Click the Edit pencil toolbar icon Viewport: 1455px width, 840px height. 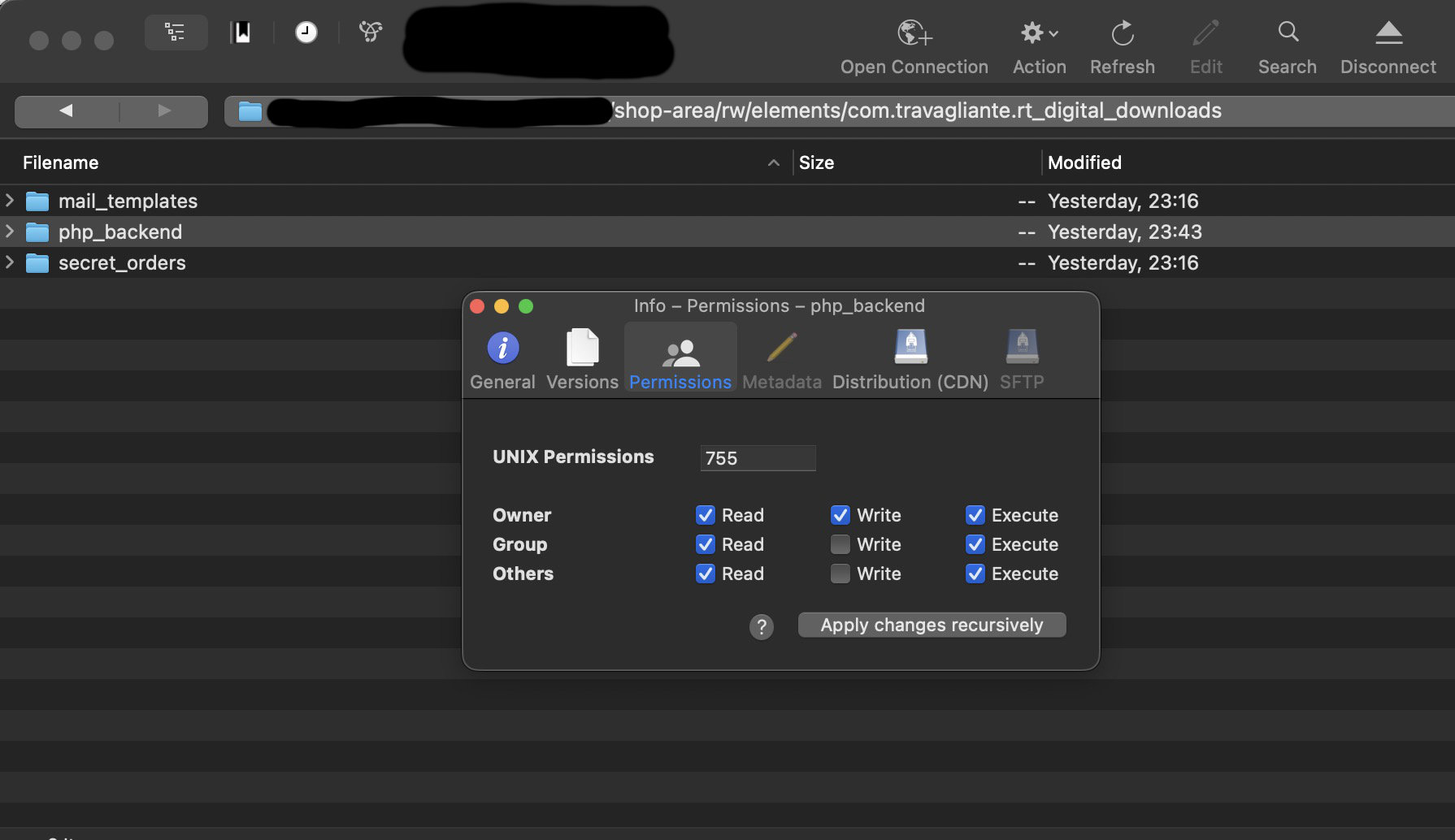pyautogui.click(x=1205, y=33)
